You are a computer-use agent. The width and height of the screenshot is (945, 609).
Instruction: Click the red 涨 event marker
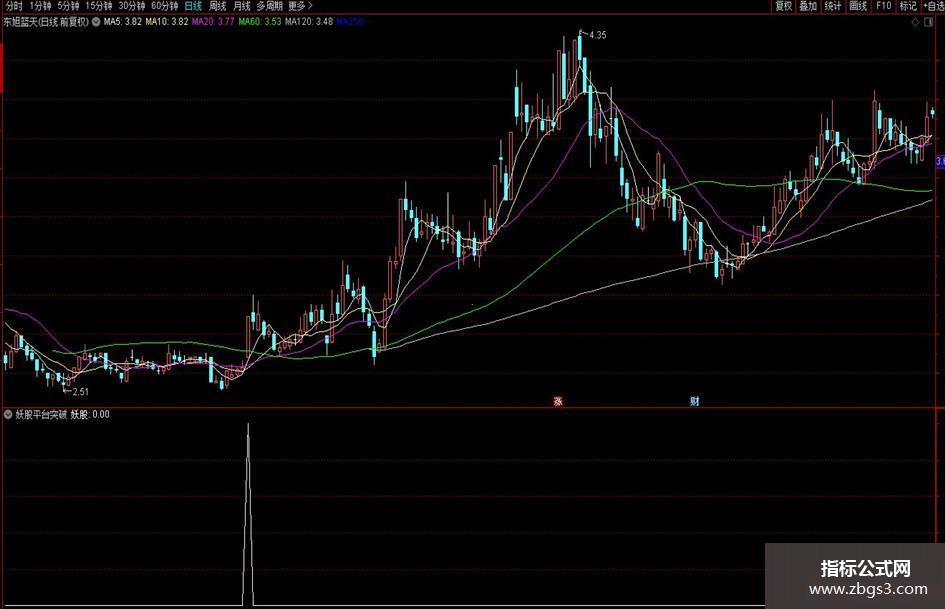[558, 401]
